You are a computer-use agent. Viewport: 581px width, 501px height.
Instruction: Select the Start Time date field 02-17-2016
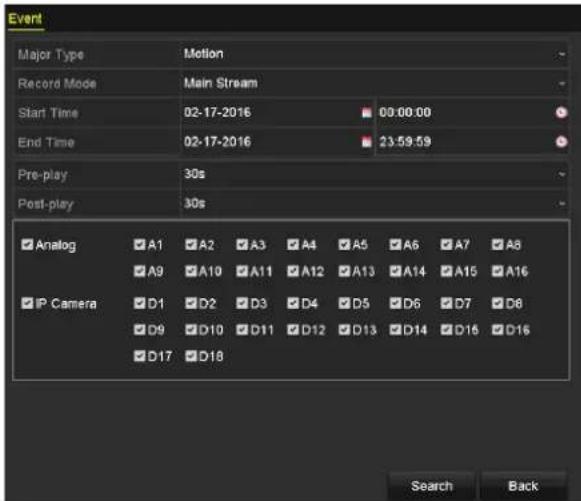[x=277, y=113]
